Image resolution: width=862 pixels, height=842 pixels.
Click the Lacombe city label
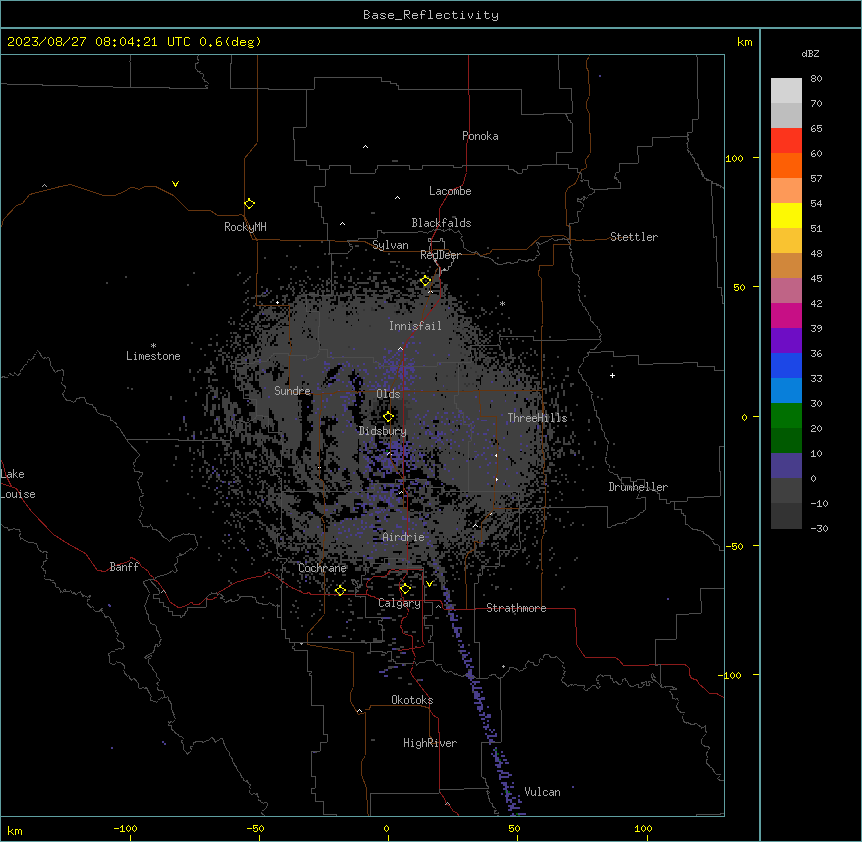(x=450, y=191)
